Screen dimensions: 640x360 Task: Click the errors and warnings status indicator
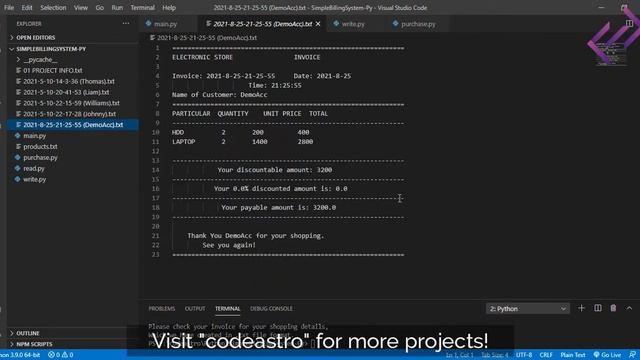60,355
